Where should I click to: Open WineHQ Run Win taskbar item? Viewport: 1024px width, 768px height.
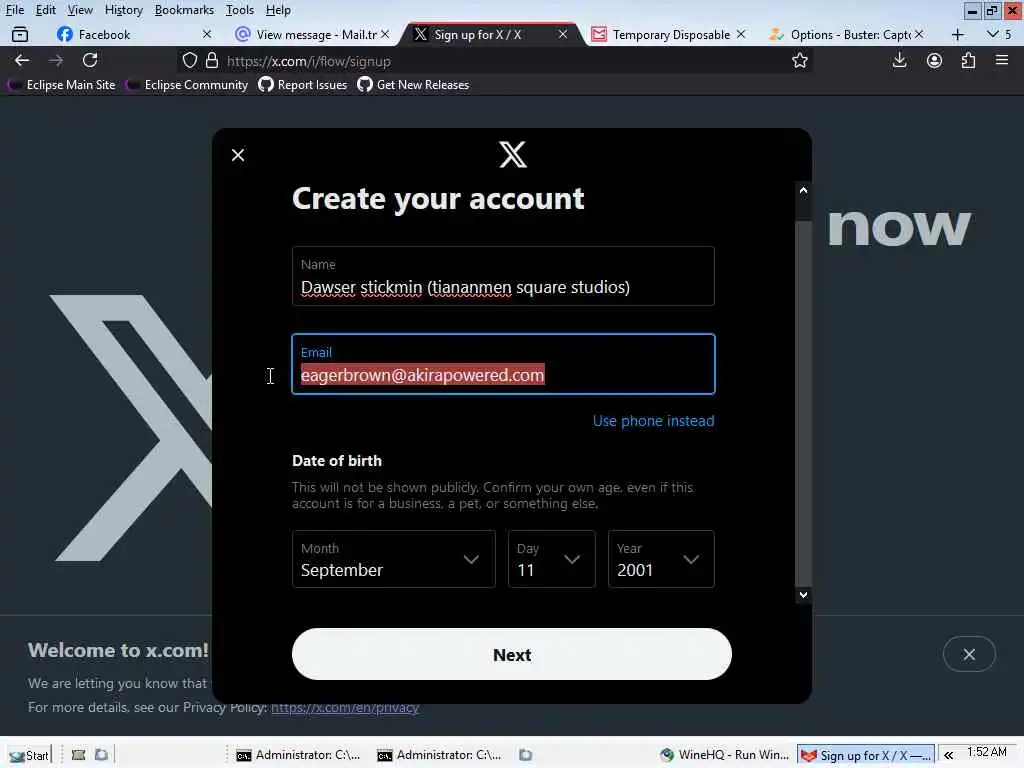pyautogui.click(x=724, y=755)
